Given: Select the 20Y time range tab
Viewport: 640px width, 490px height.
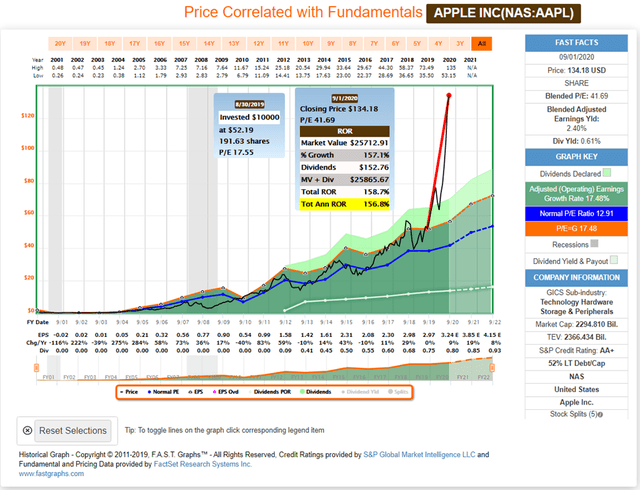Looking at the screenshot, I should coord(61,44).
